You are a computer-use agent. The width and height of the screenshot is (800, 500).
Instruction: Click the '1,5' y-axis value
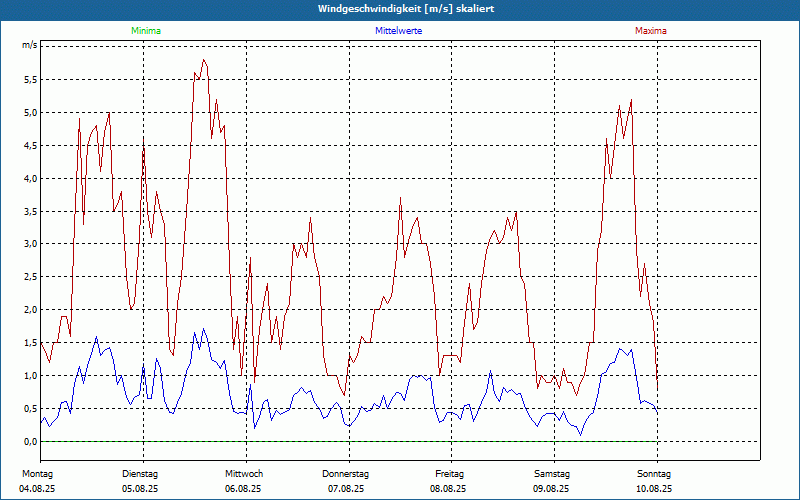pos(31,343)
